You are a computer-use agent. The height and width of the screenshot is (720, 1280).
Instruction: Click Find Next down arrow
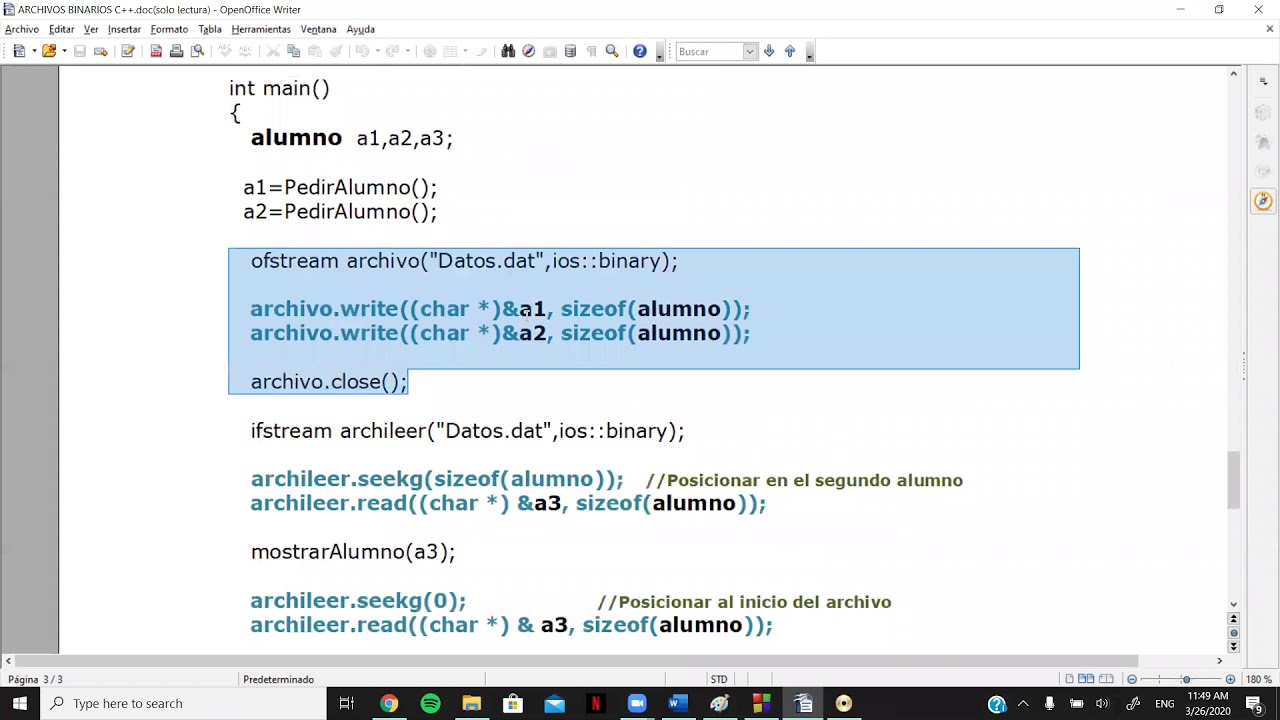(769, 51)
